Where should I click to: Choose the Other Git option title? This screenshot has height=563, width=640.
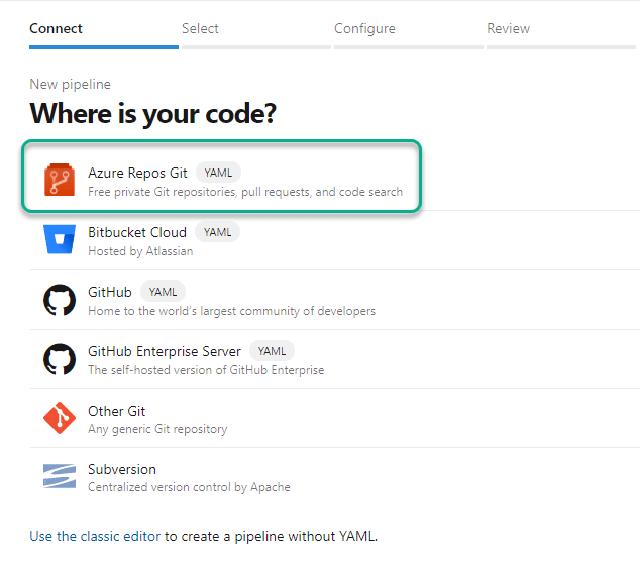coord(117,411)
